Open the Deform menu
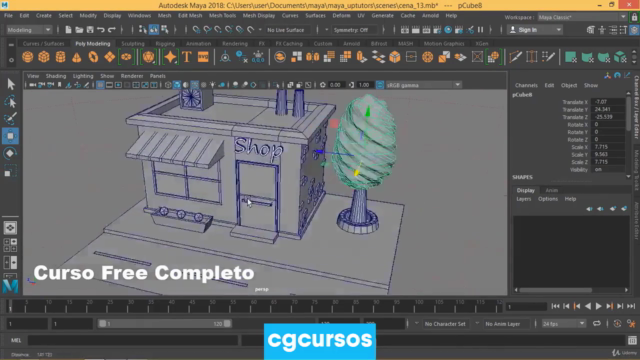 coord(341,16)
